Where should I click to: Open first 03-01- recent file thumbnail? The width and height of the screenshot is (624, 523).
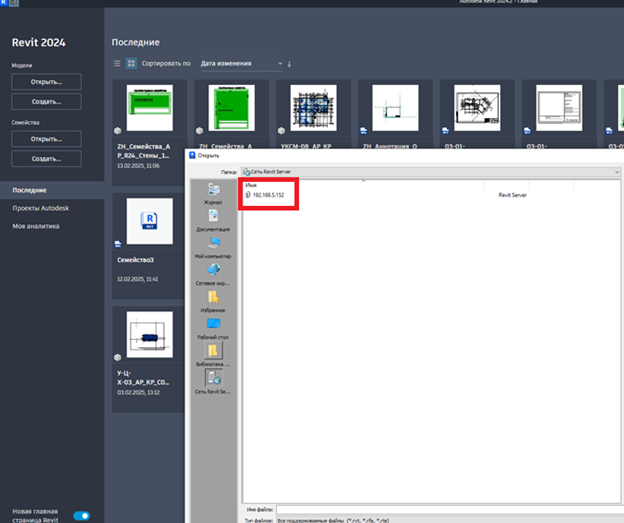(x=477, y=108)
